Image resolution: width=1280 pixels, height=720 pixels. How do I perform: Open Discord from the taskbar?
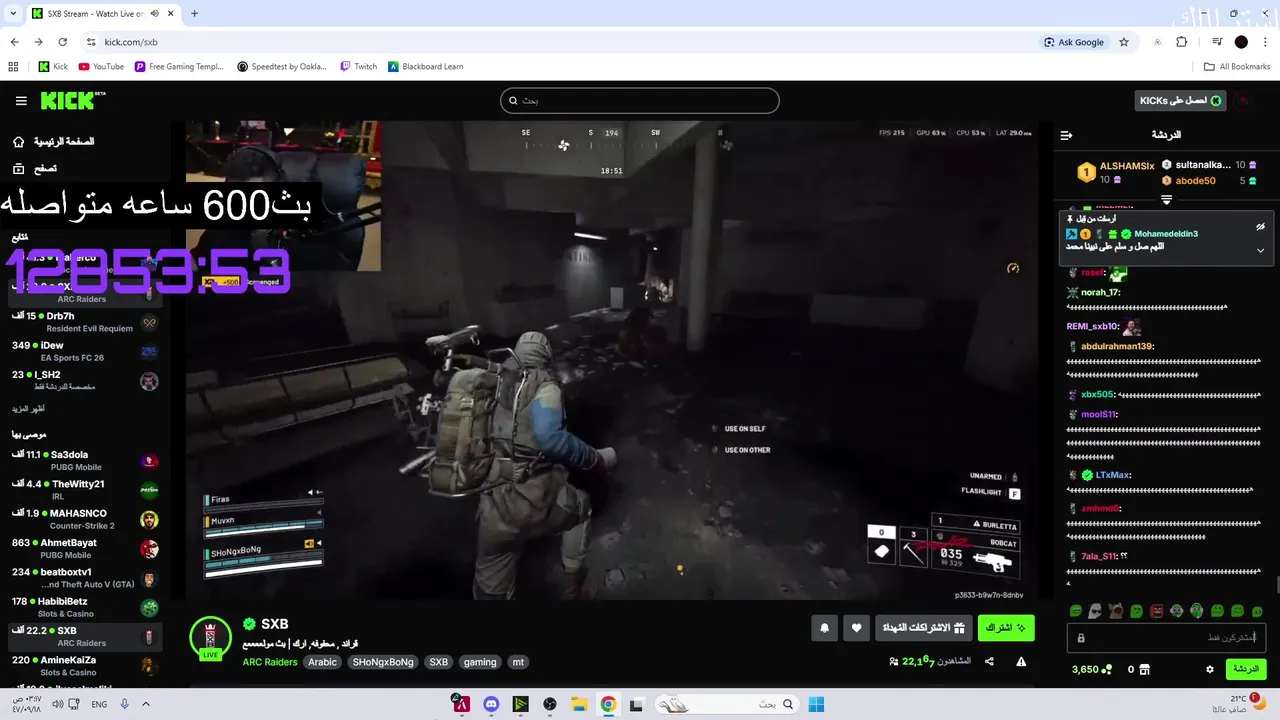tap(491, 704)
